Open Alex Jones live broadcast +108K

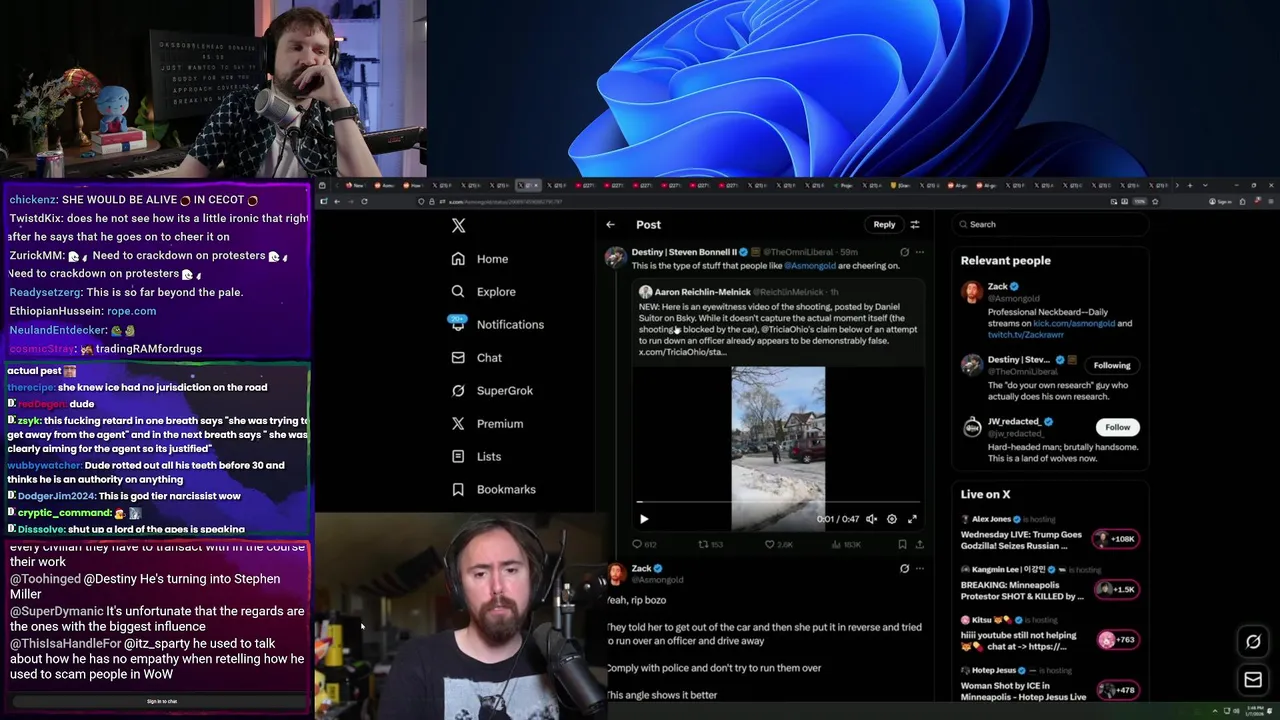1049,535
